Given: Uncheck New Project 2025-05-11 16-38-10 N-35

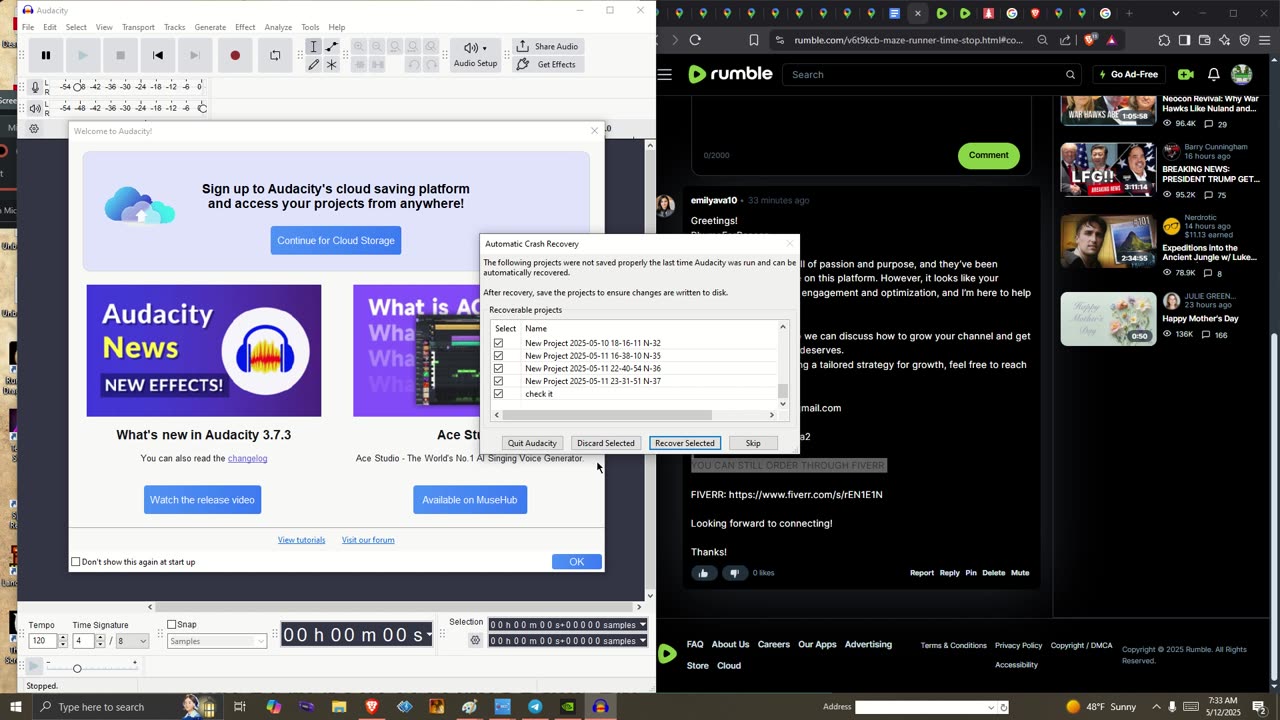Looking at the screenshot, I should pyautogui.click(x=498, y=356).
